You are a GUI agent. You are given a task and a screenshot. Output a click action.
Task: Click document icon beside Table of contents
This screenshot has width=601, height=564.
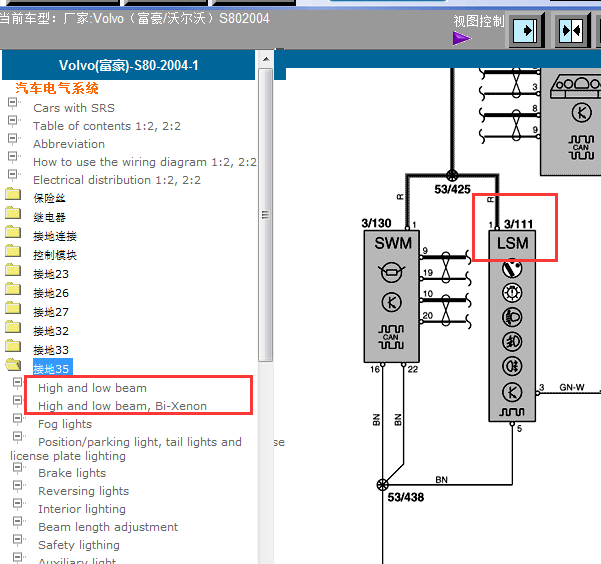click(x=13, y=121)
